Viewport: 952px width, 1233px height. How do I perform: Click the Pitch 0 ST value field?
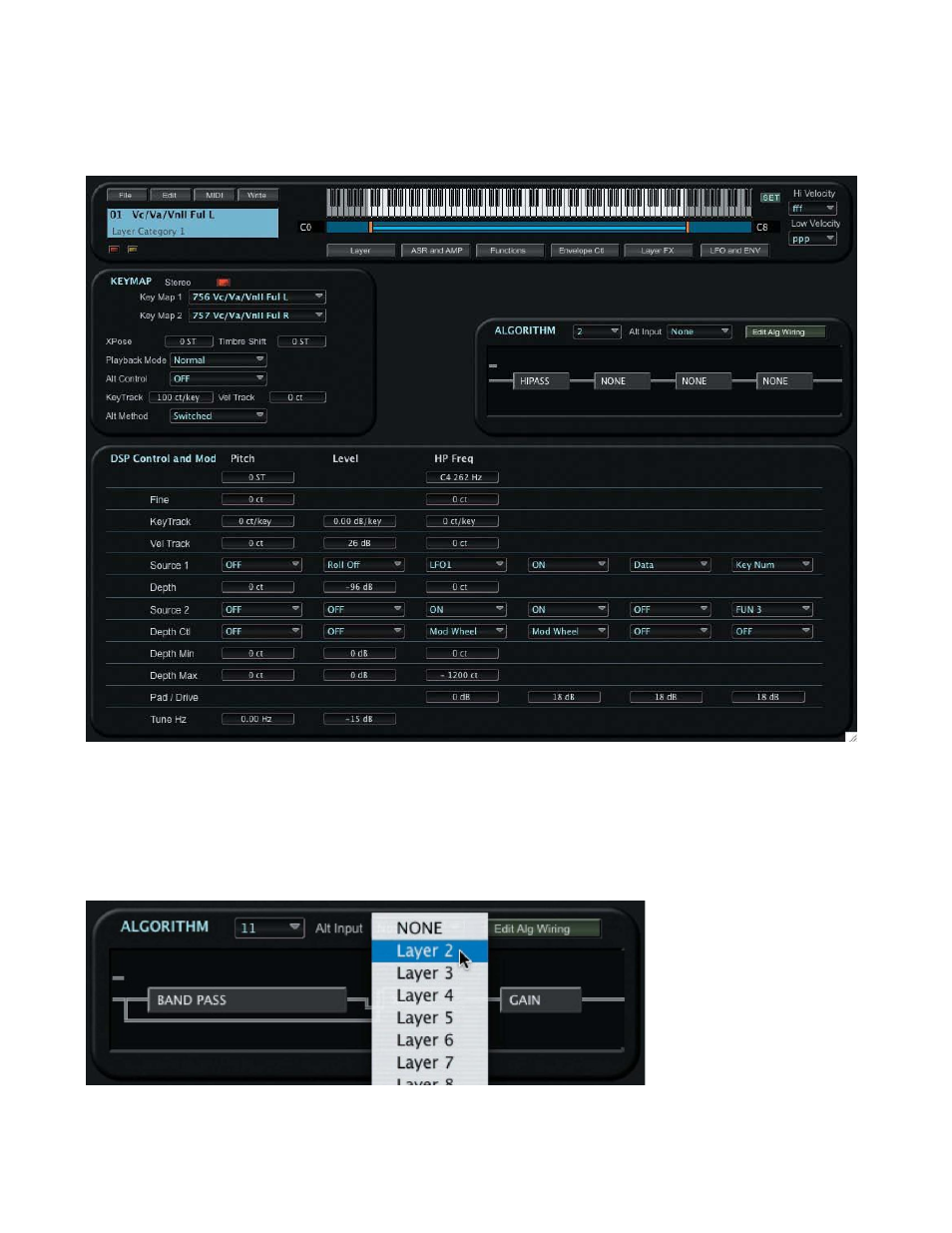[x=257, y=477]
